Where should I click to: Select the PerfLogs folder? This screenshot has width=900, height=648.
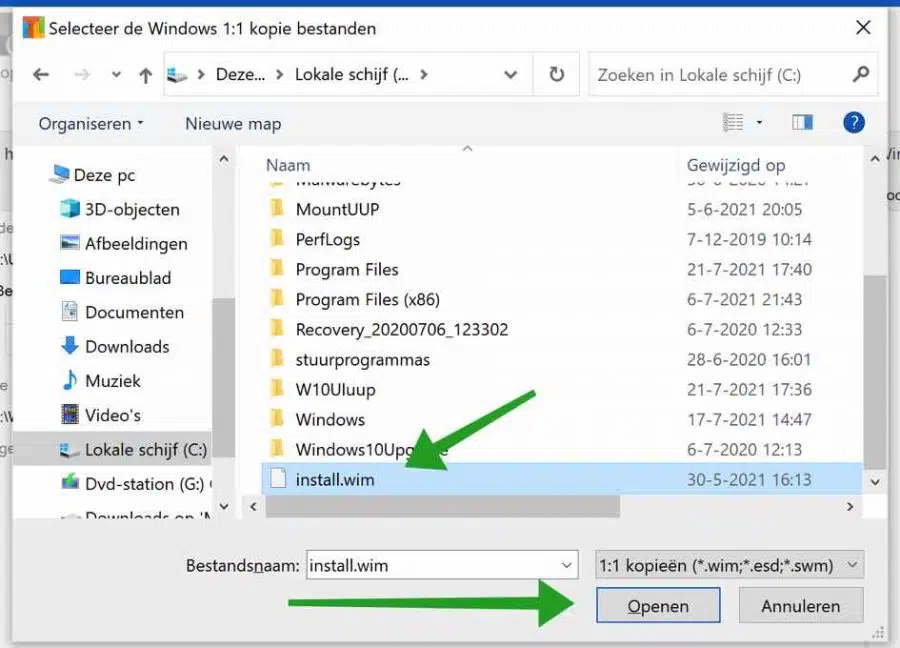tap(327, 239)
